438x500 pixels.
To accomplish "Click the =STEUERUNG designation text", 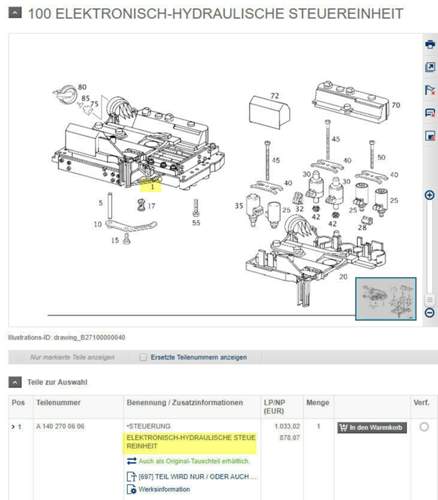I will pos(148,426).
